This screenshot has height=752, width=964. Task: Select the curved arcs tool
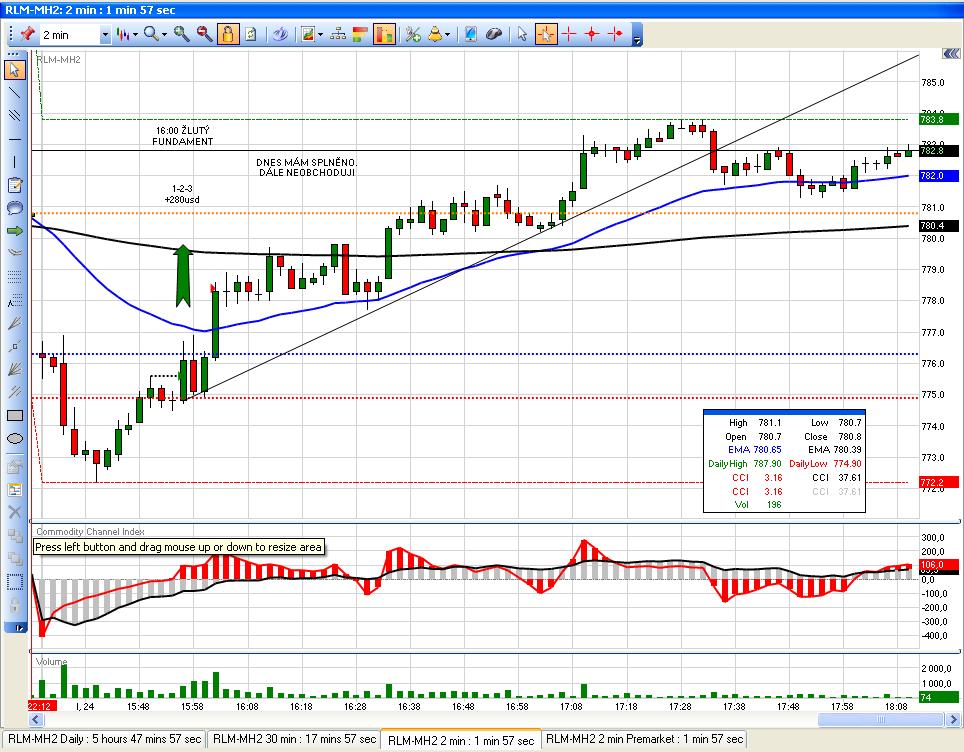[x=14, y=253]
